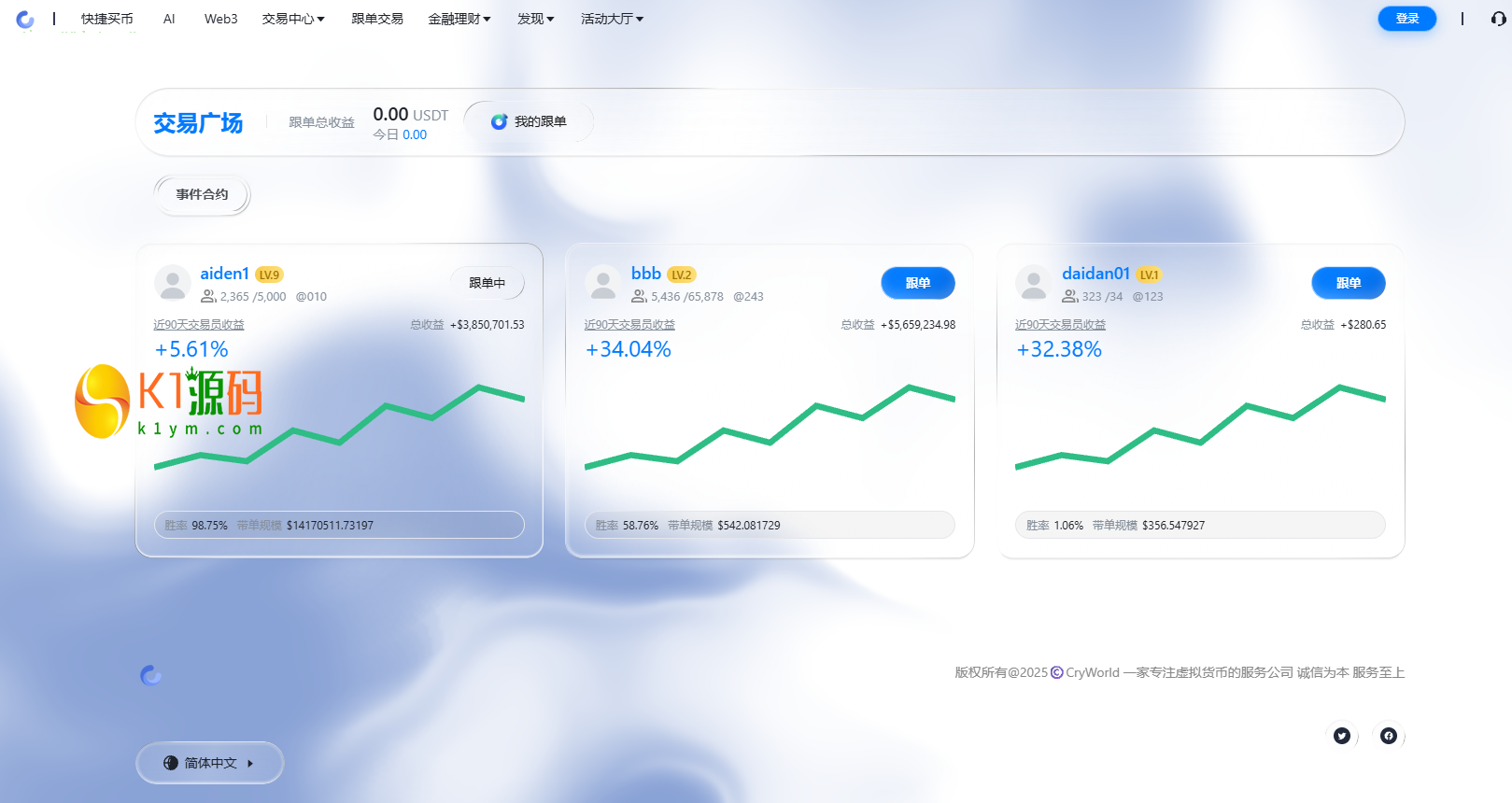
Task: Click the Facebook icon in the footer
Action: [1389, 736]
